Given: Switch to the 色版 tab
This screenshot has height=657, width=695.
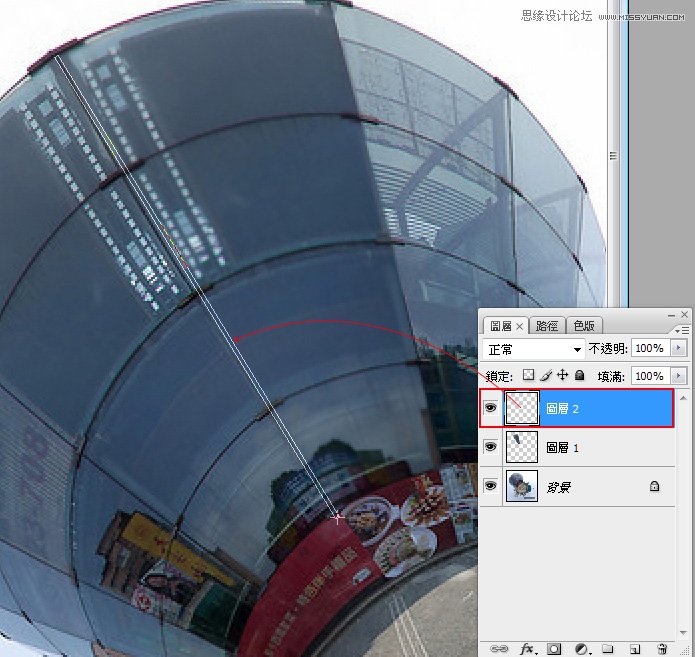Looking at the screenshot, I should (x=583, y=326).
